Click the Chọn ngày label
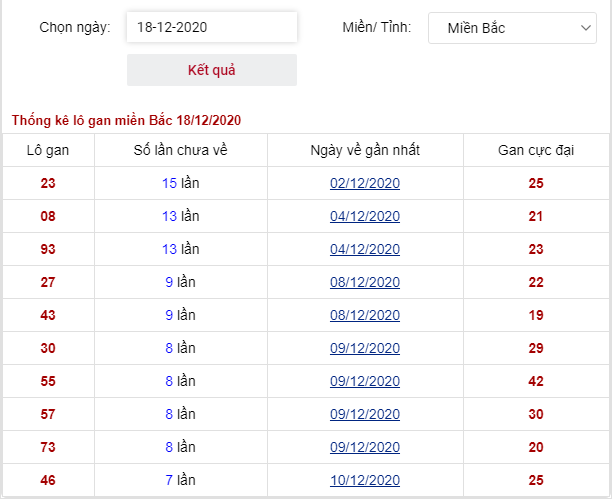The width and height of the screenshot is (614, 499). click(x=75, y=27)
